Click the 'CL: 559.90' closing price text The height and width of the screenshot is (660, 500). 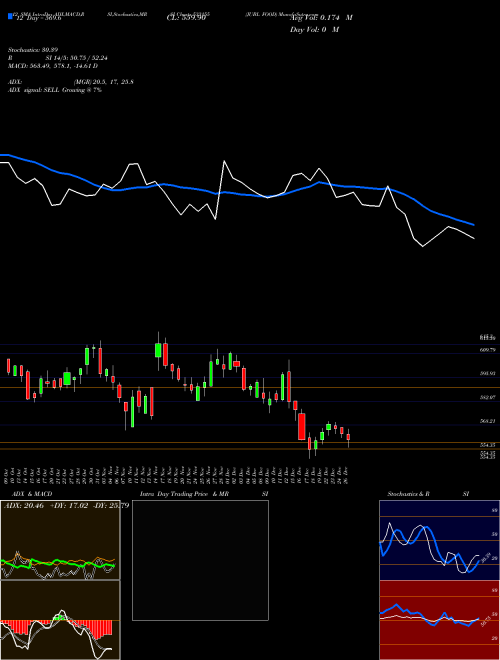click(186, 18)
